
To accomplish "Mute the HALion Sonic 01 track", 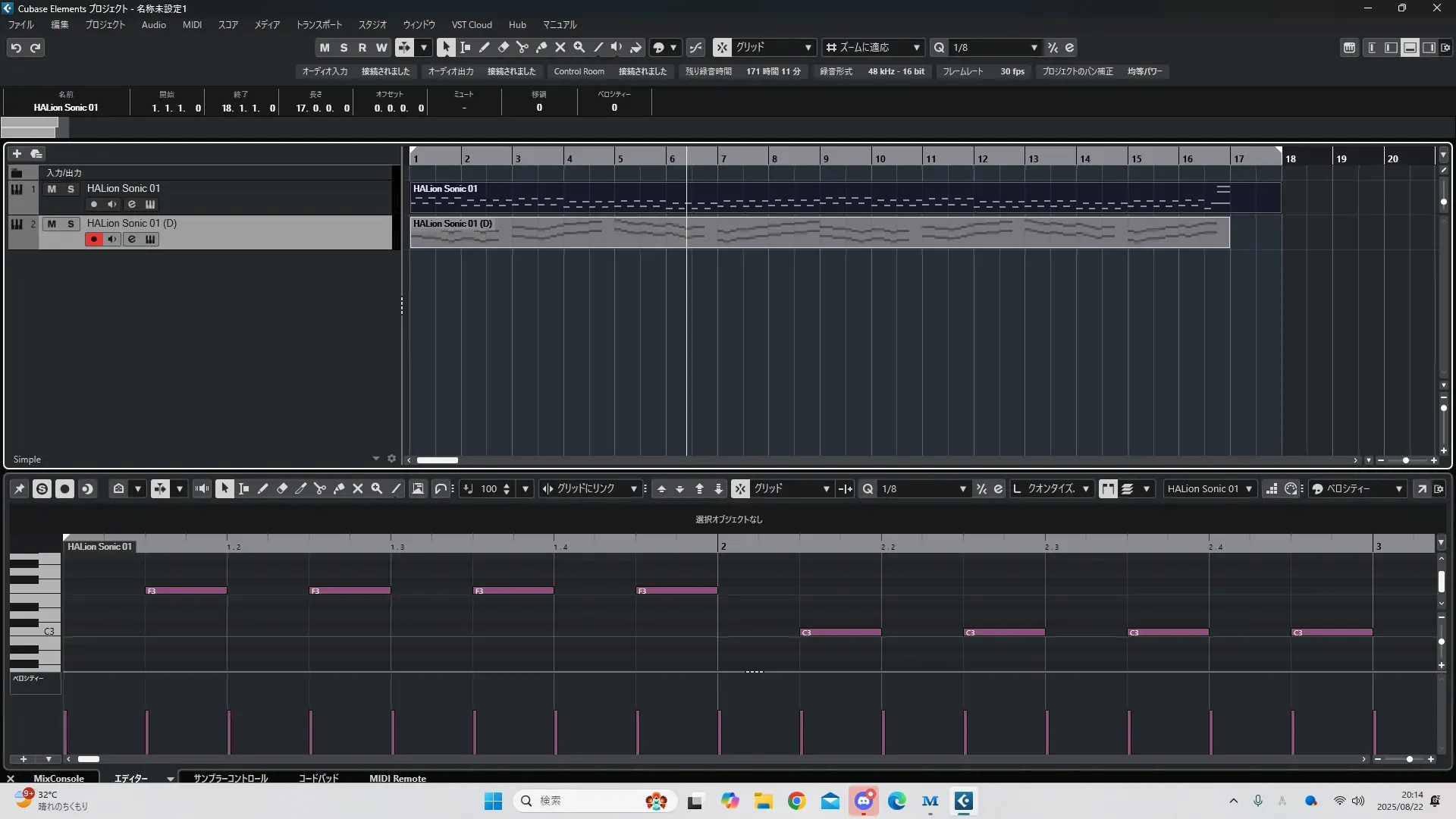I will pyautogui.click(x=52, y=189).
